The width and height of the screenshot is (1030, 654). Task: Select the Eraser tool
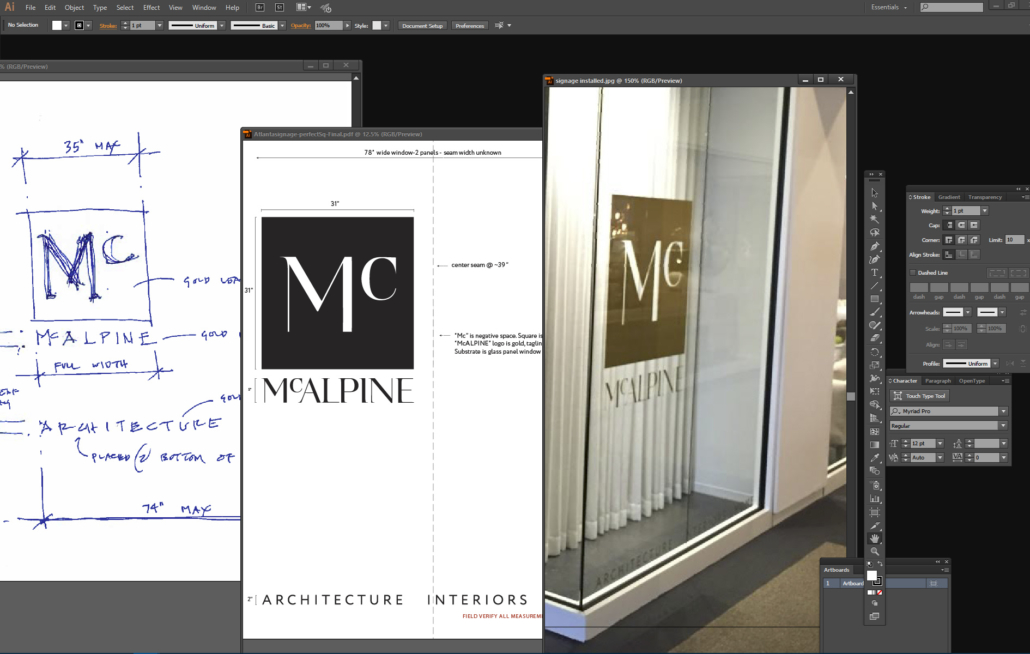tap(874, 339)
